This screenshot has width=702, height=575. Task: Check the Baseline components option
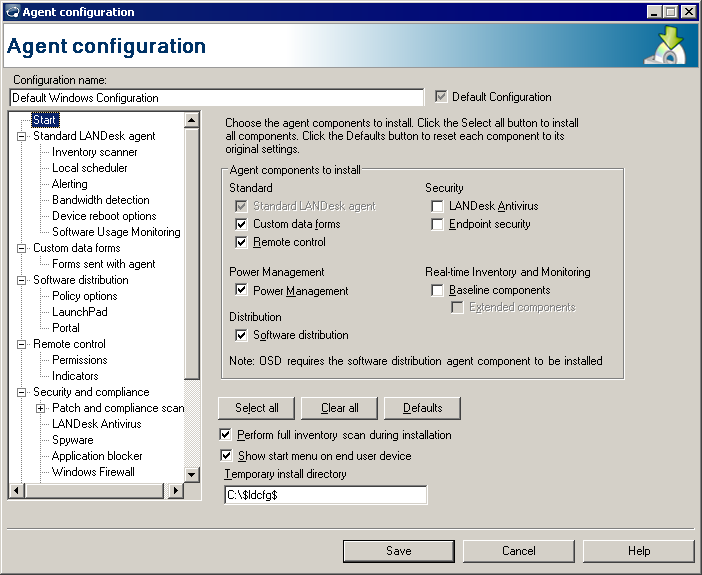[438, 290]
